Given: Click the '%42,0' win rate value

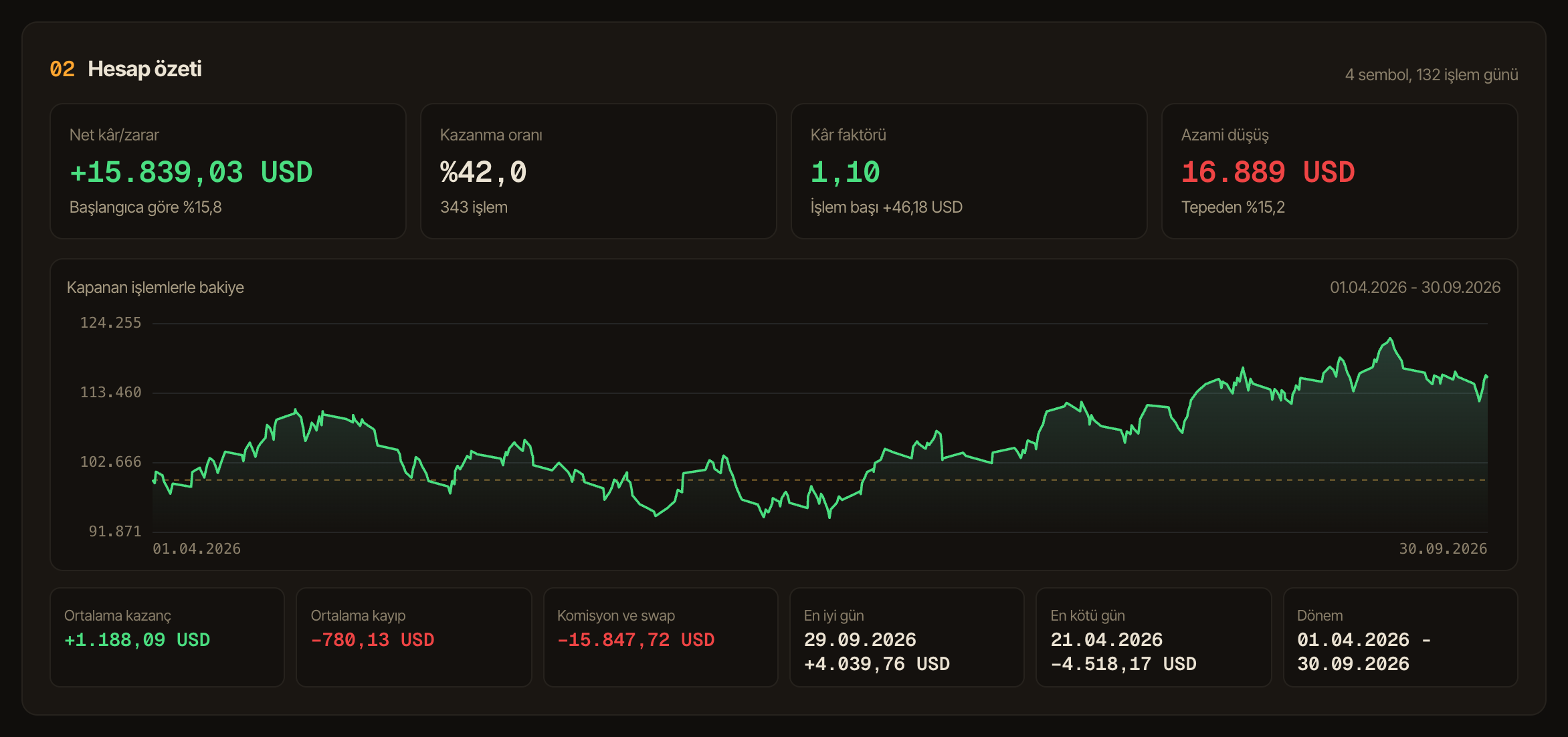Looking at the screenshot, I should 483,172.
